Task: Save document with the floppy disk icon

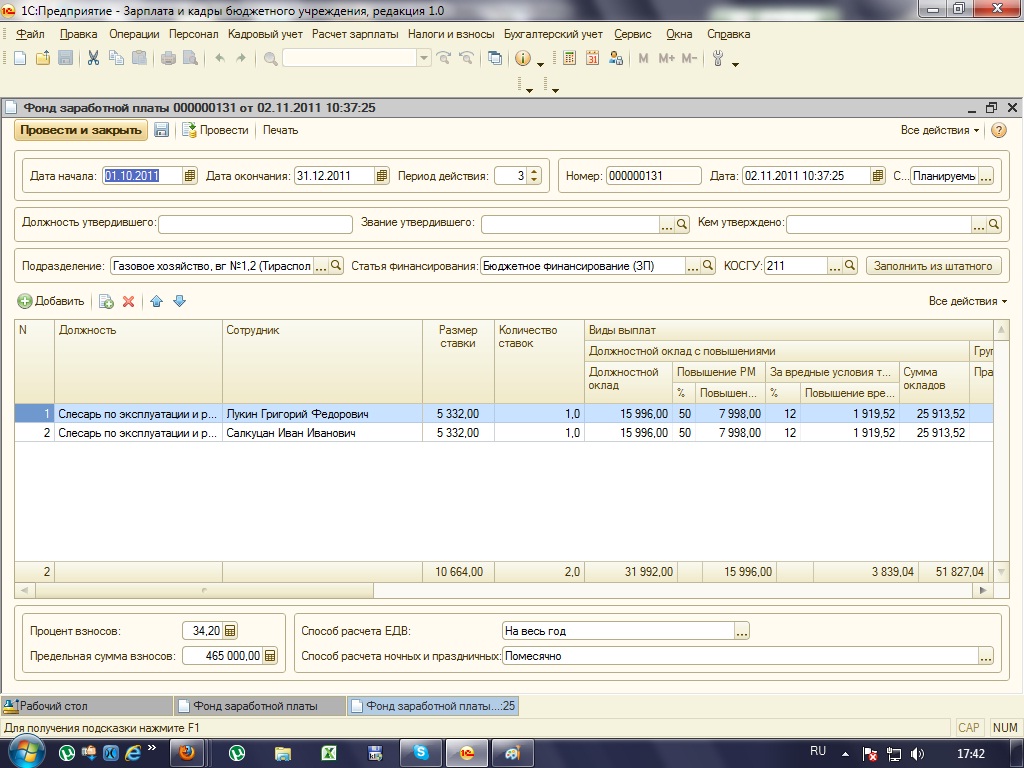Action: [161, 130]
